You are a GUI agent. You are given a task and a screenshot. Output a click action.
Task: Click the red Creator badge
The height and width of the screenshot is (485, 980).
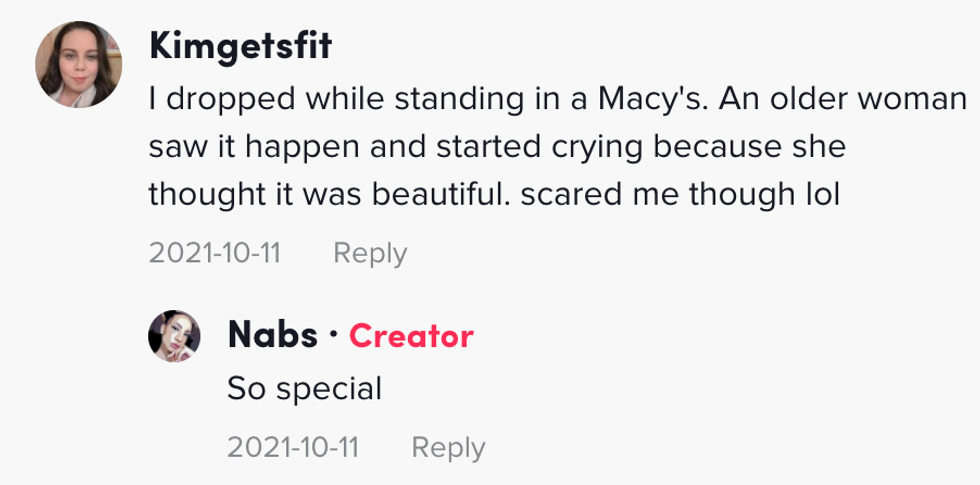[411, 336]
